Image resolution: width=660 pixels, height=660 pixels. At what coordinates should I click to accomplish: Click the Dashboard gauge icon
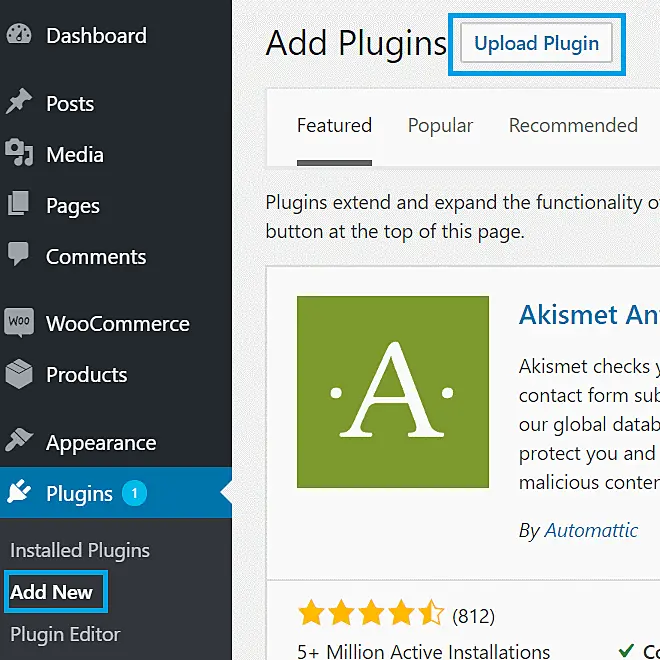[x=18, y=35]
